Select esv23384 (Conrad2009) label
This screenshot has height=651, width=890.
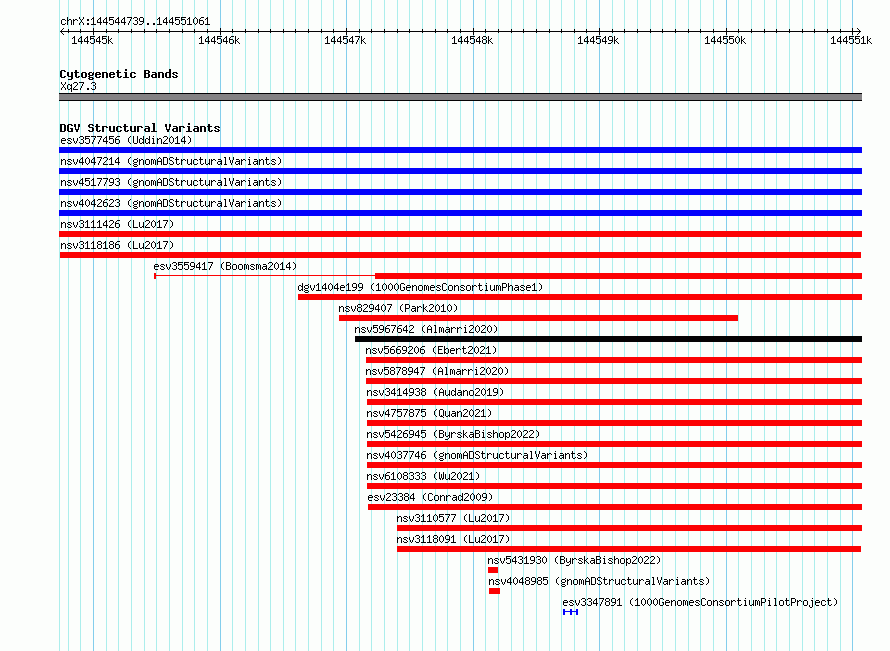(x=430, y=497)
